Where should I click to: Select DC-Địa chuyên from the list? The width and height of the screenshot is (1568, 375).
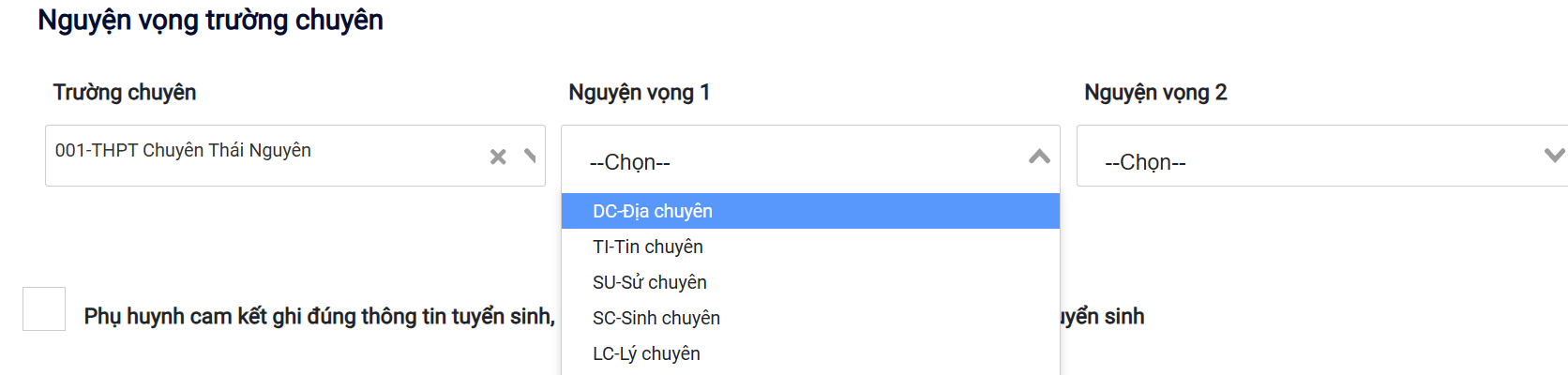click(653, 212)
